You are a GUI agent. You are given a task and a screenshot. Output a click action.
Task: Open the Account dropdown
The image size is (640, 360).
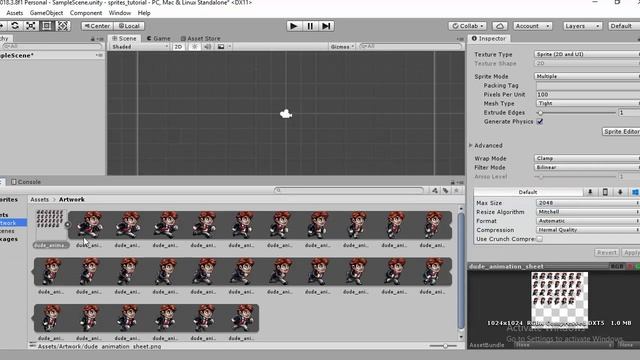[532, 26]
